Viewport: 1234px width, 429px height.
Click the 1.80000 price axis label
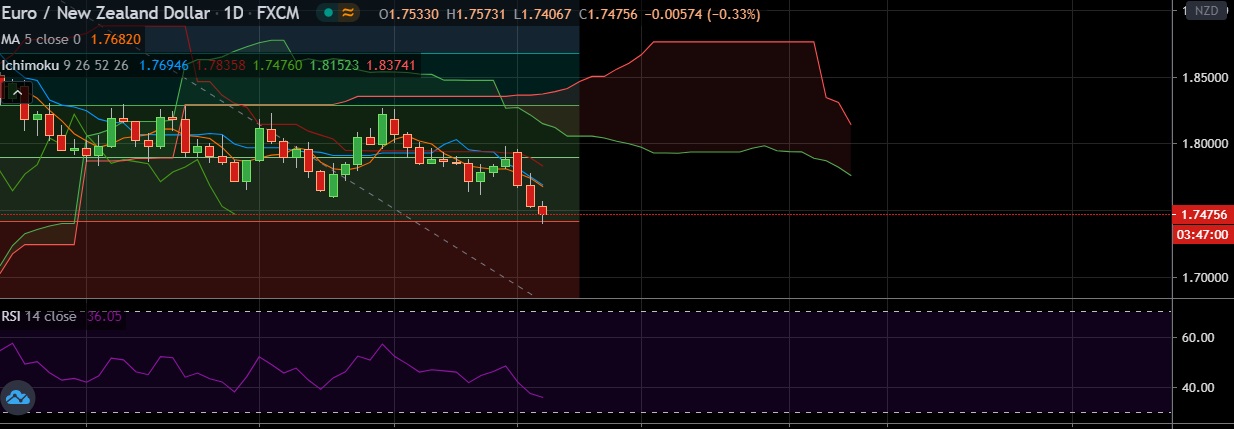click(x=1203, y=144)
